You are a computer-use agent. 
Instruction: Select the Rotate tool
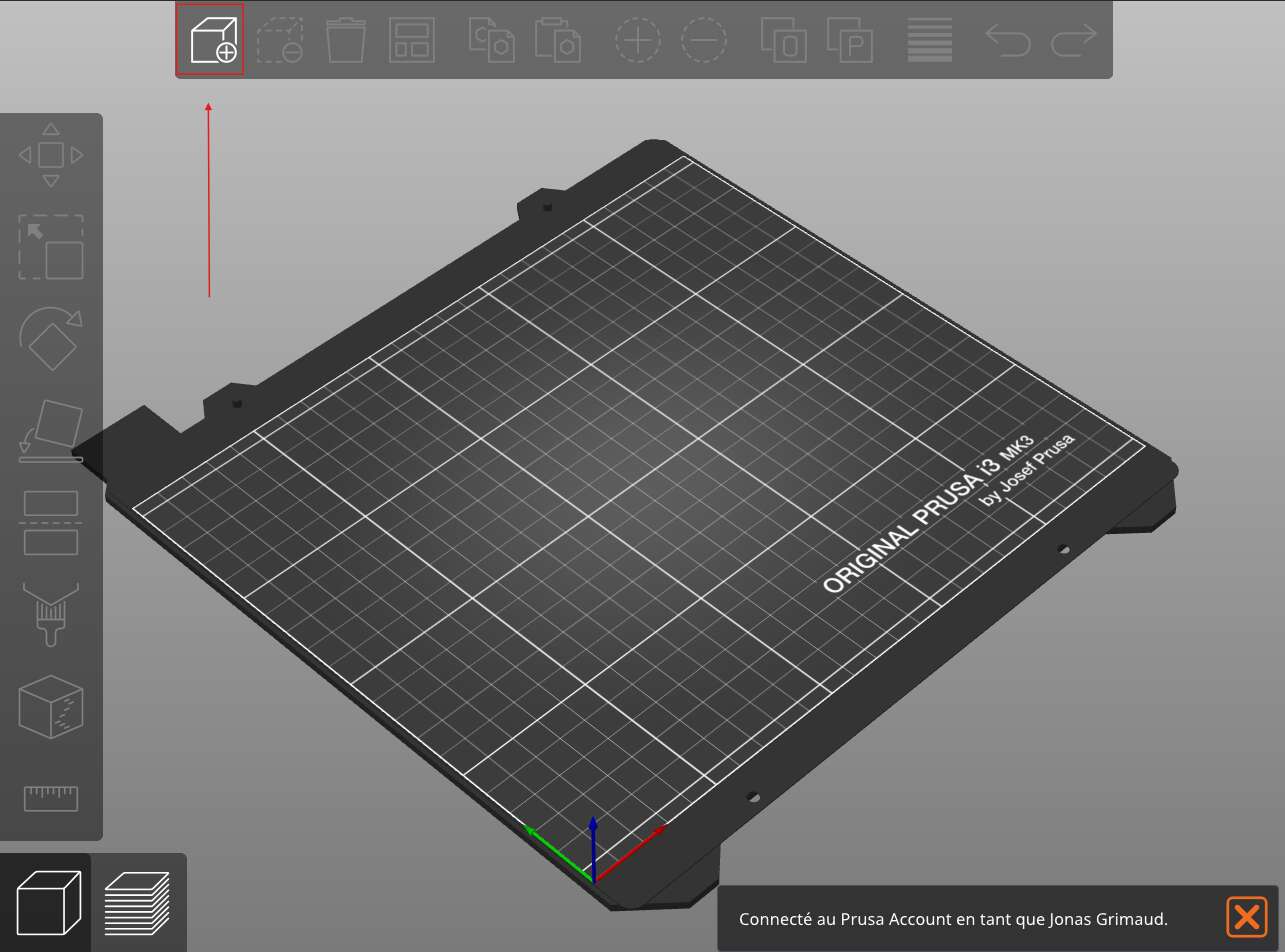coord(51,339)
